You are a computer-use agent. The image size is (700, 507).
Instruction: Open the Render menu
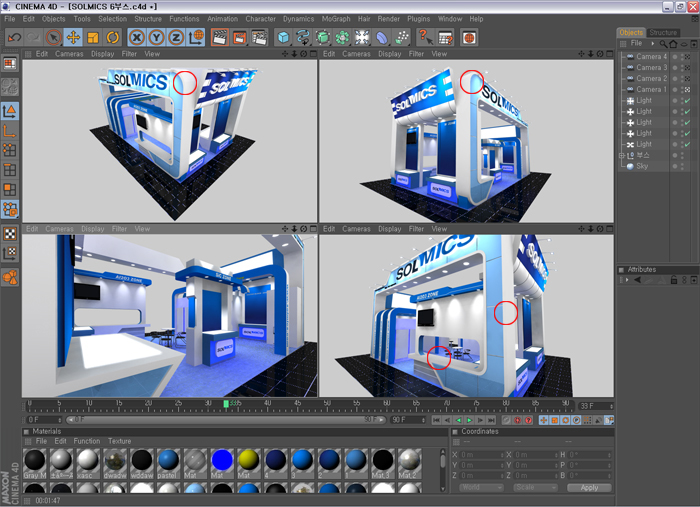pos(388,19)
